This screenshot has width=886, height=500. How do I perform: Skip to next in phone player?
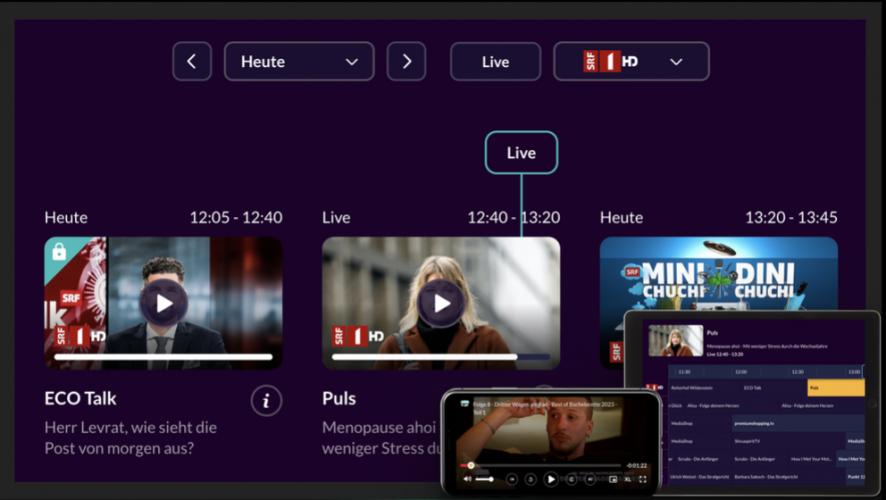click(590, 479)
